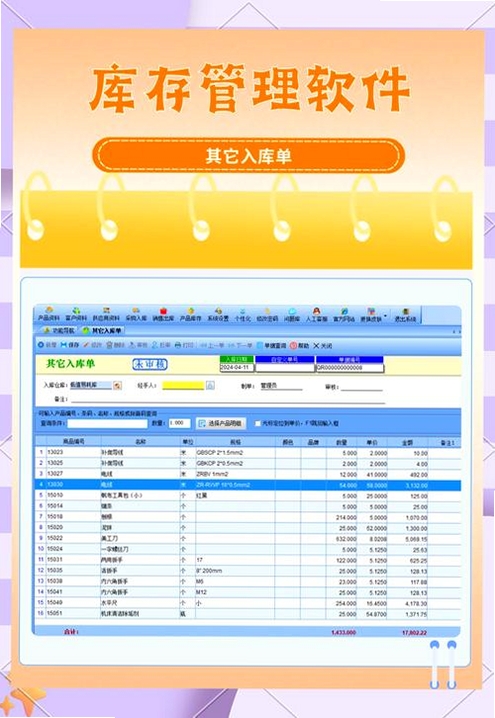Click the 反审 toolbar button
This screenshot has height=718, width=495.
[161, 345]
